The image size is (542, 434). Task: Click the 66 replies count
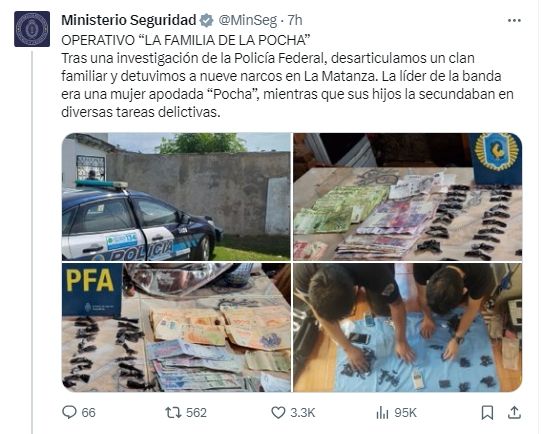(x=88, y=413)
